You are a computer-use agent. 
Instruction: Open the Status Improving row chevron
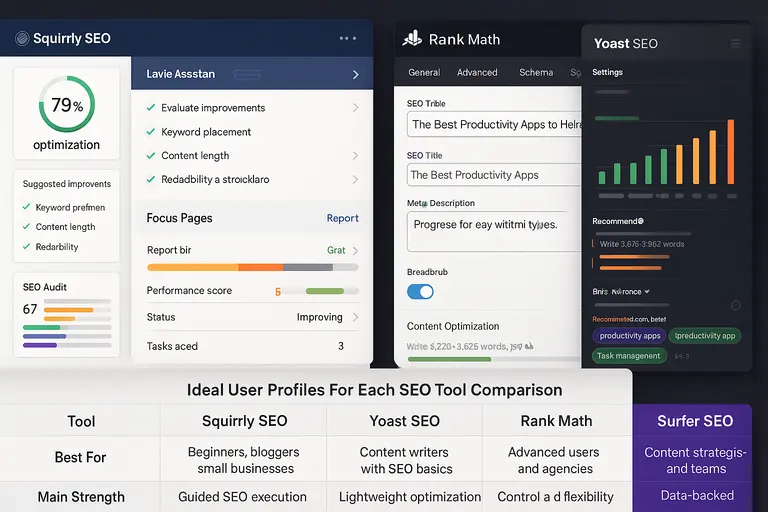click(x=356, y=317)
